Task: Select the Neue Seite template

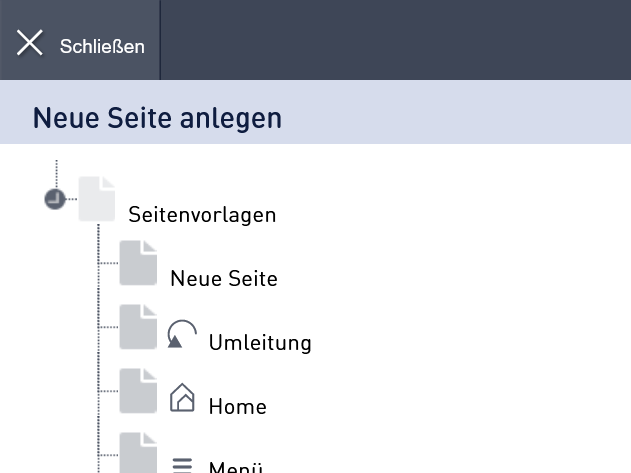Action: (x=224, y=279)
